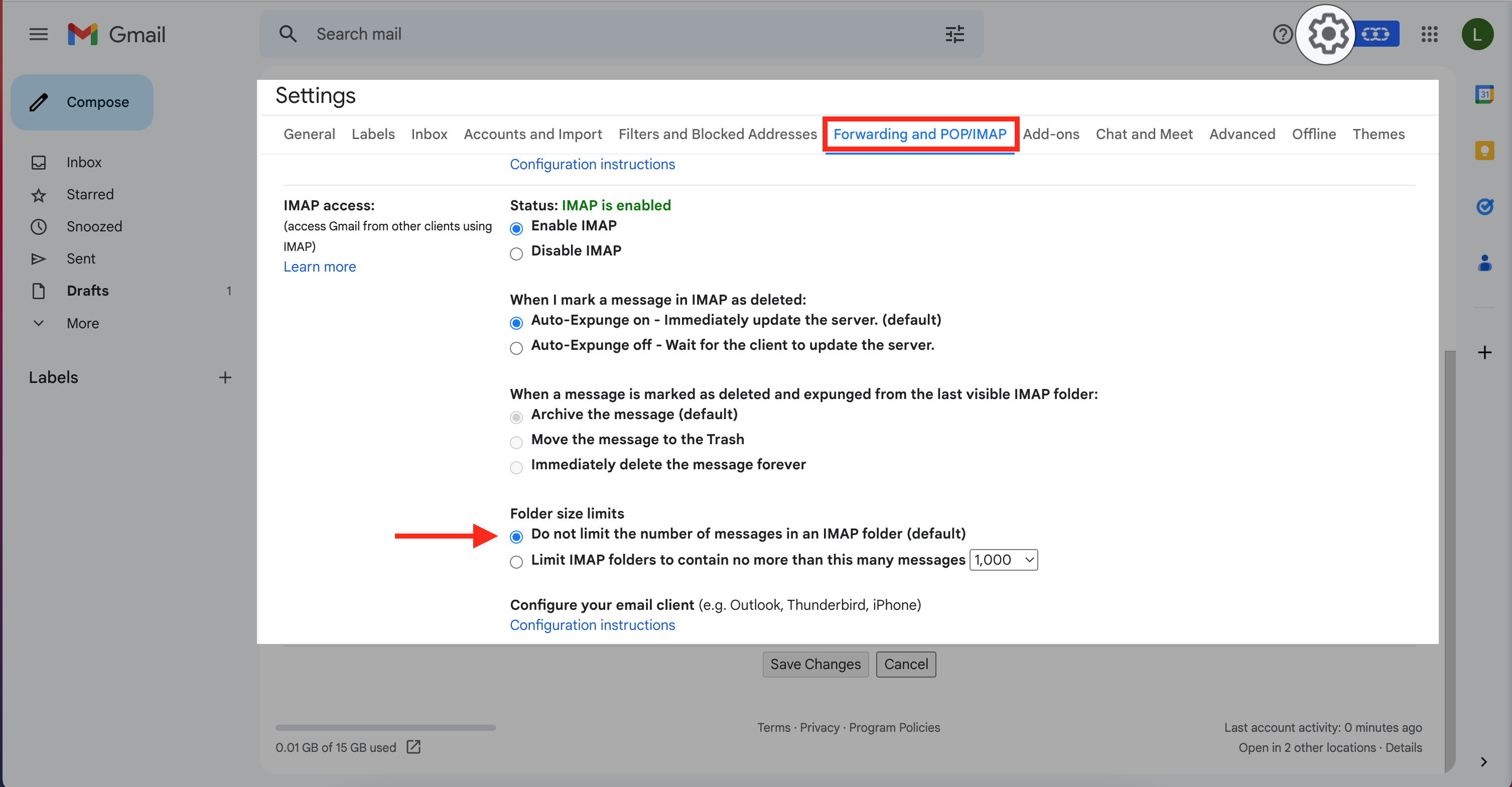Open Google Calendar side panel icon
1512x787 pixels.
[x=1484, y=94]
